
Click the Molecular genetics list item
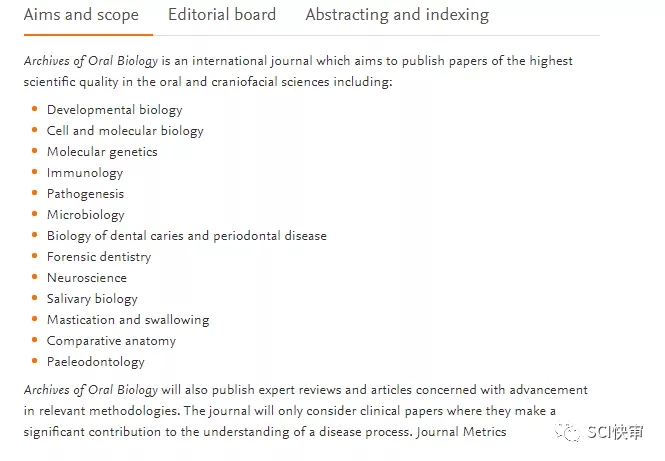(102, 152)
